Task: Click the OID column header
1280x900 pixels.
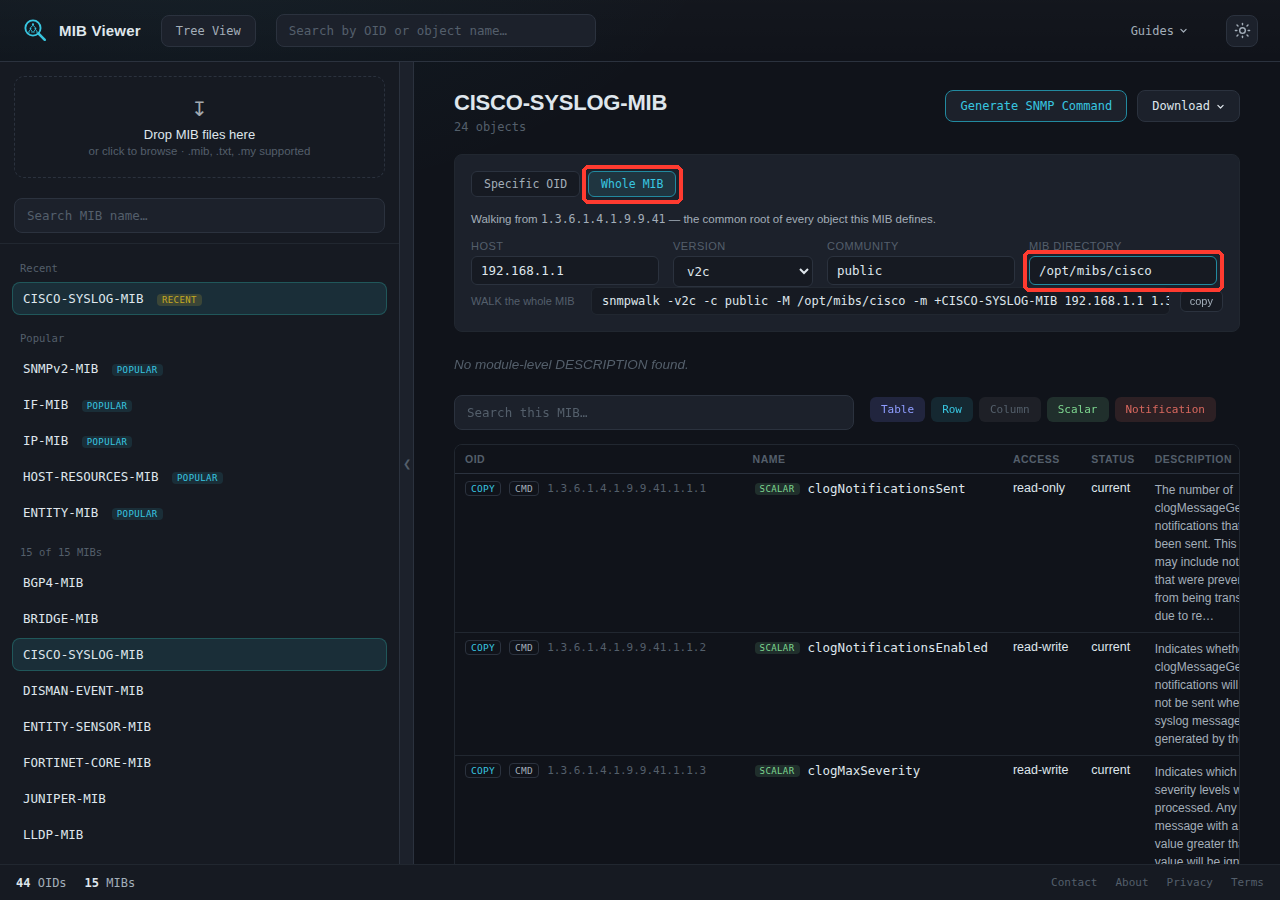Action: [x=475, y=459]
